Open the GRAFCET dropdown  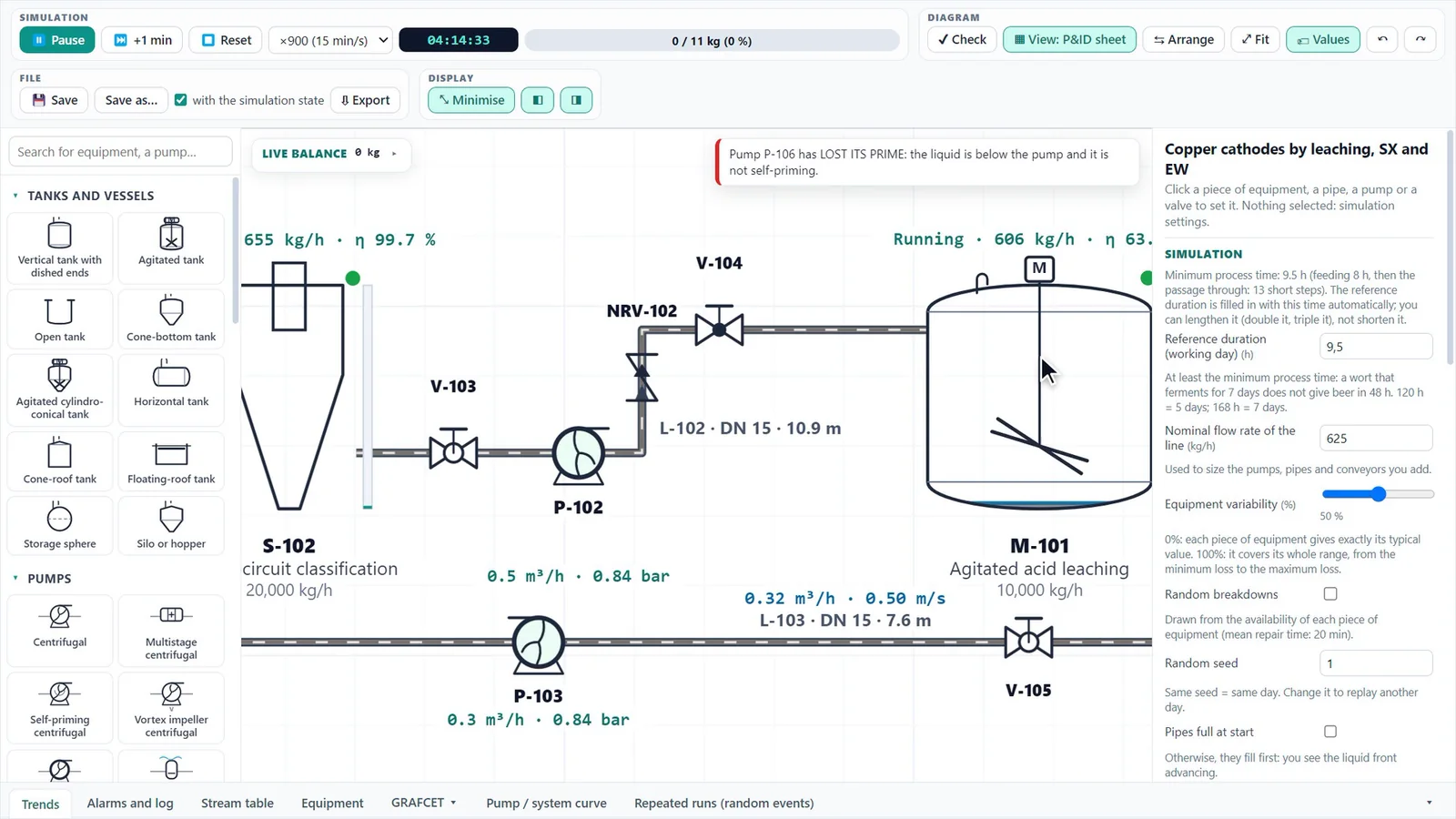[x=423, y=803]
